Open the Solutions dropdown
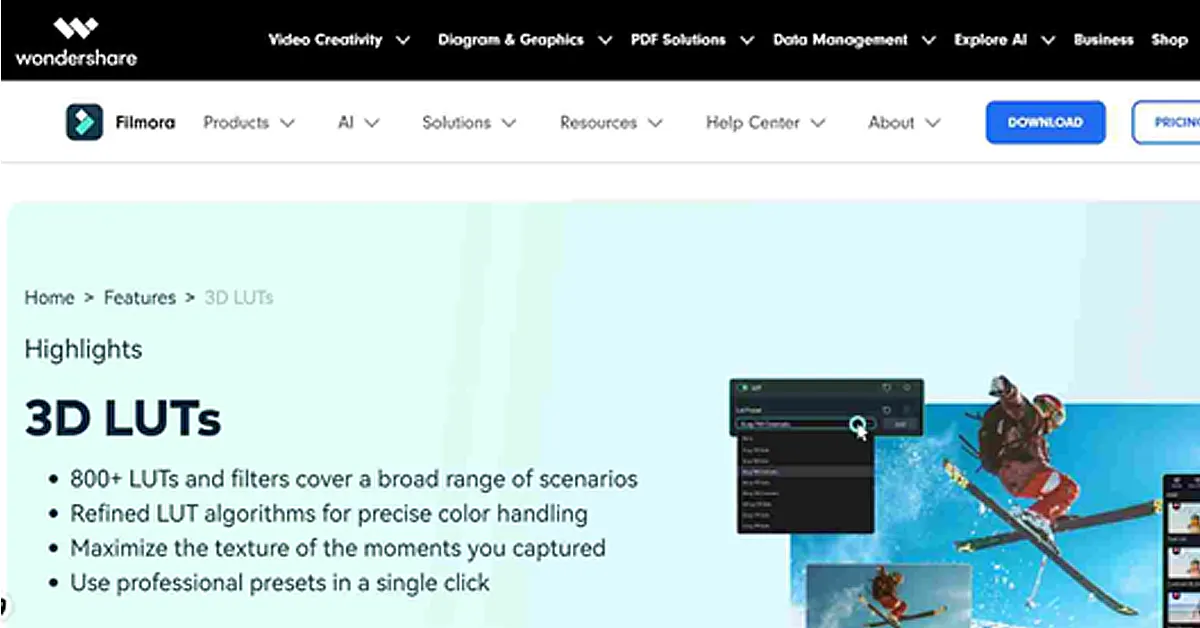This screenshot has height=628, width=1200. pos(469,123)
